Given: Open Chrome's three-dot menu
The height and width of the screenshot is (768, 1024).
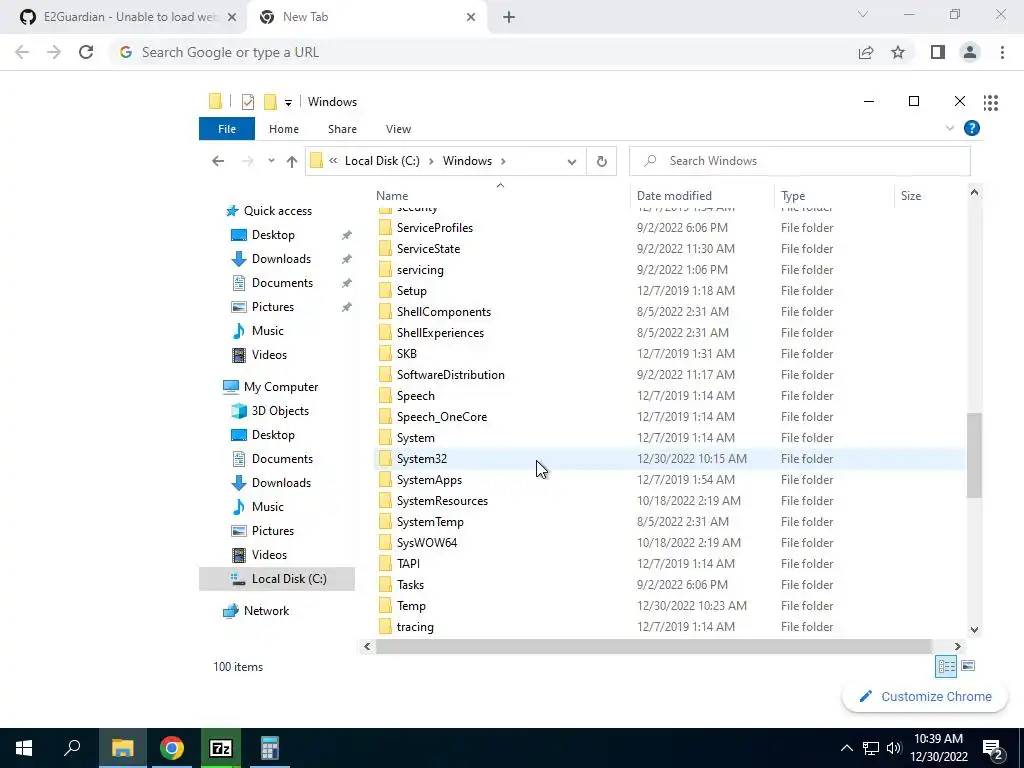Looking at the screenshot, I should (x=1002, y=52).
